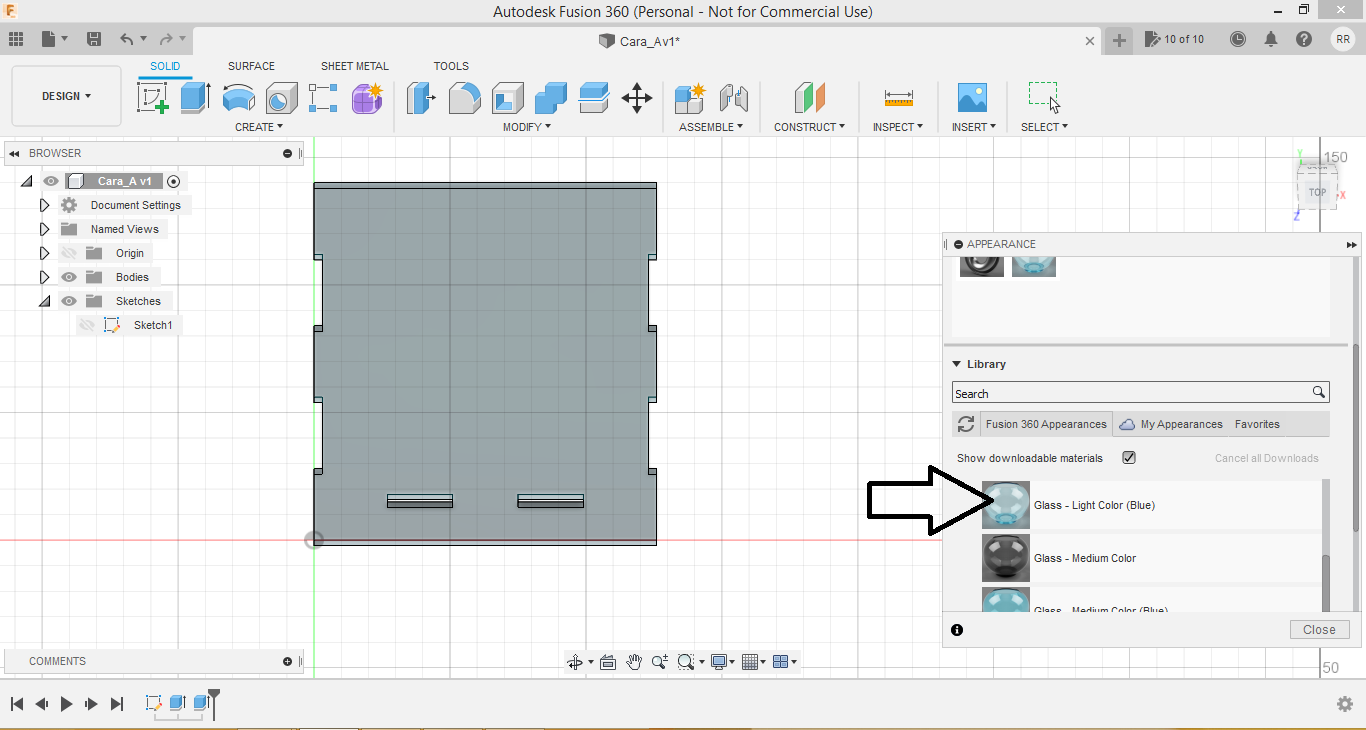Select Glass - Medium Color material swatch

coord(1005,558)
